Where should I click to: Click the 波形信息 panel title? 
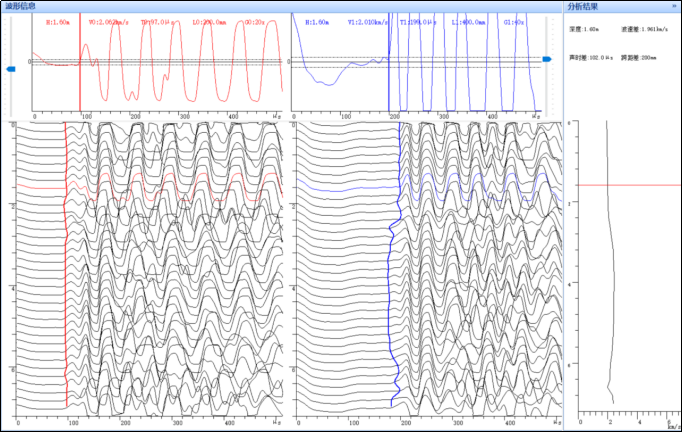pos(22,6)
